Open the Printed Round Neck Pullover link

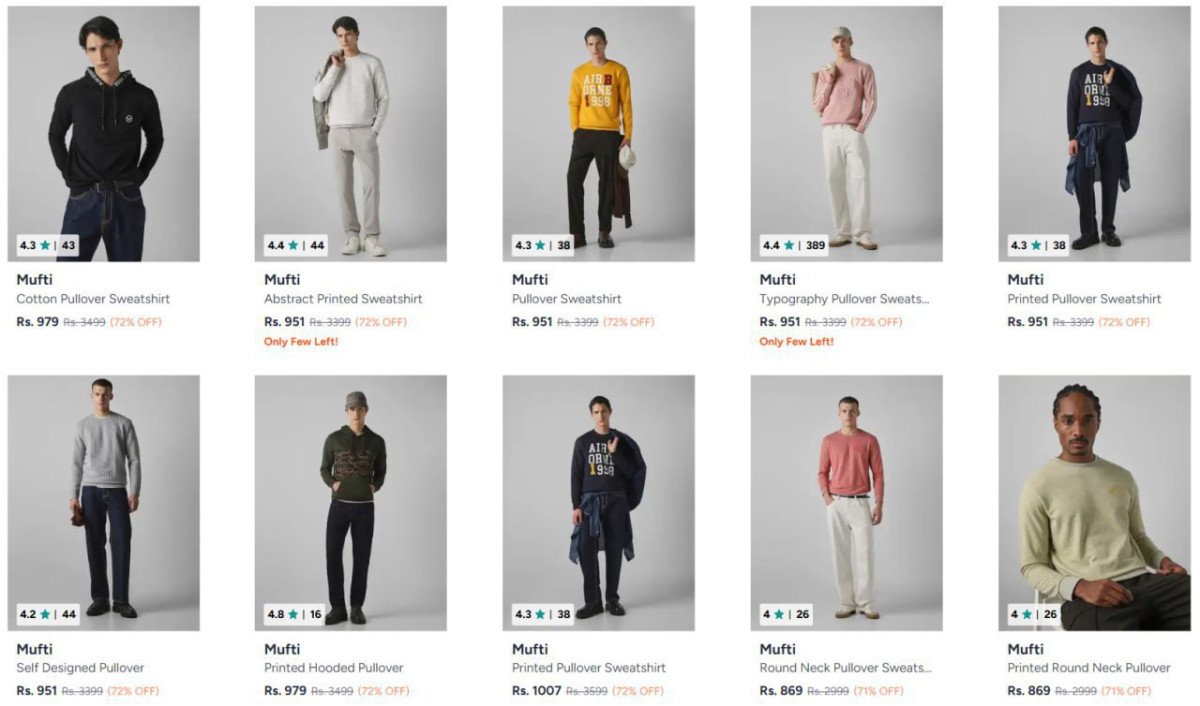click(1088, 668)
